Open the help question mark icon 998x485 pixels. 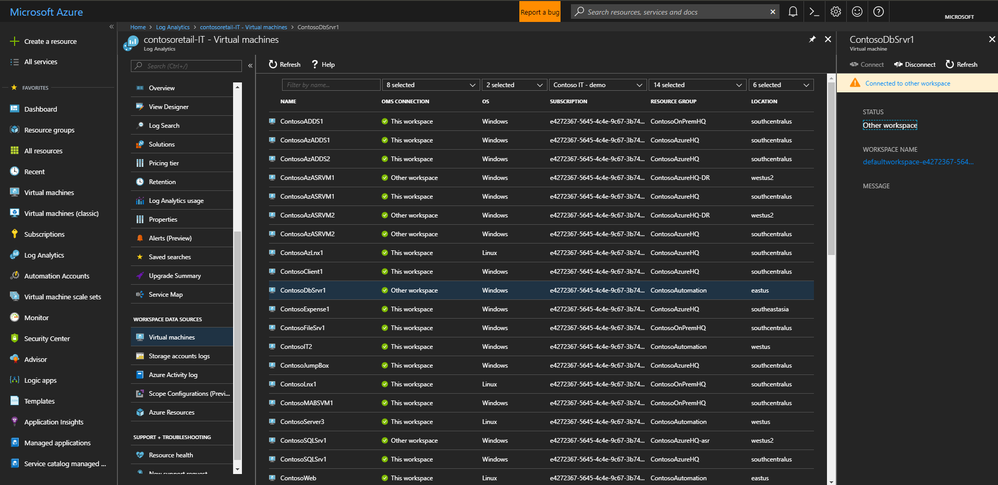(878, 12)
